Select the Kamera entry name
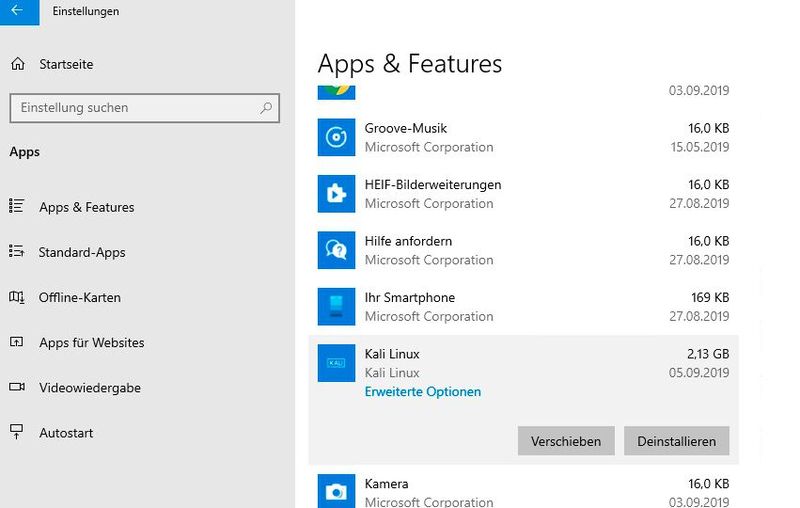The image size is (800, 508). [386, 484]
